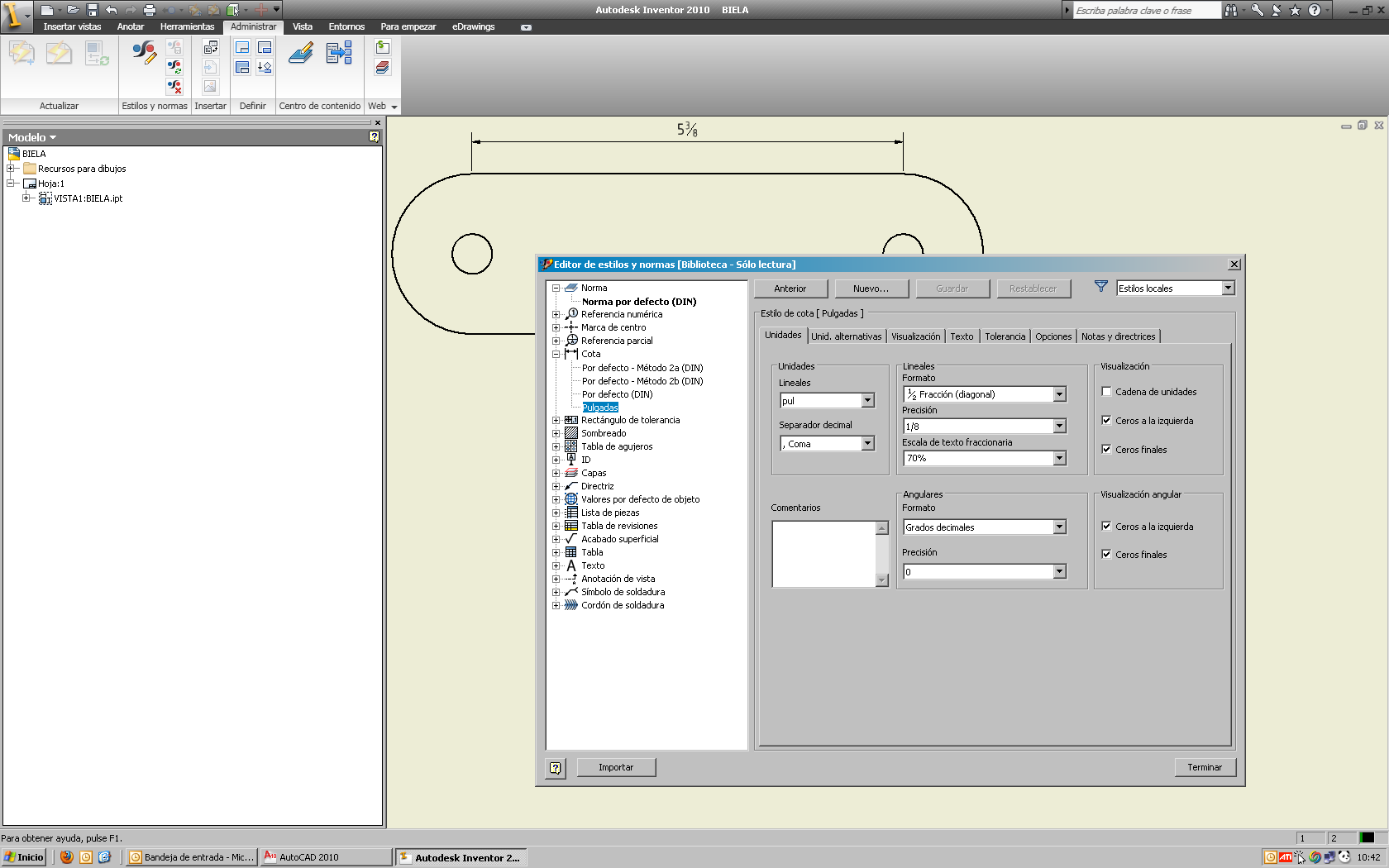Expand VISTA1:BIELA.ipt in the Model browser
Image resolution: width=1389 pixels, height=868 pixels.
pos(26,198)
